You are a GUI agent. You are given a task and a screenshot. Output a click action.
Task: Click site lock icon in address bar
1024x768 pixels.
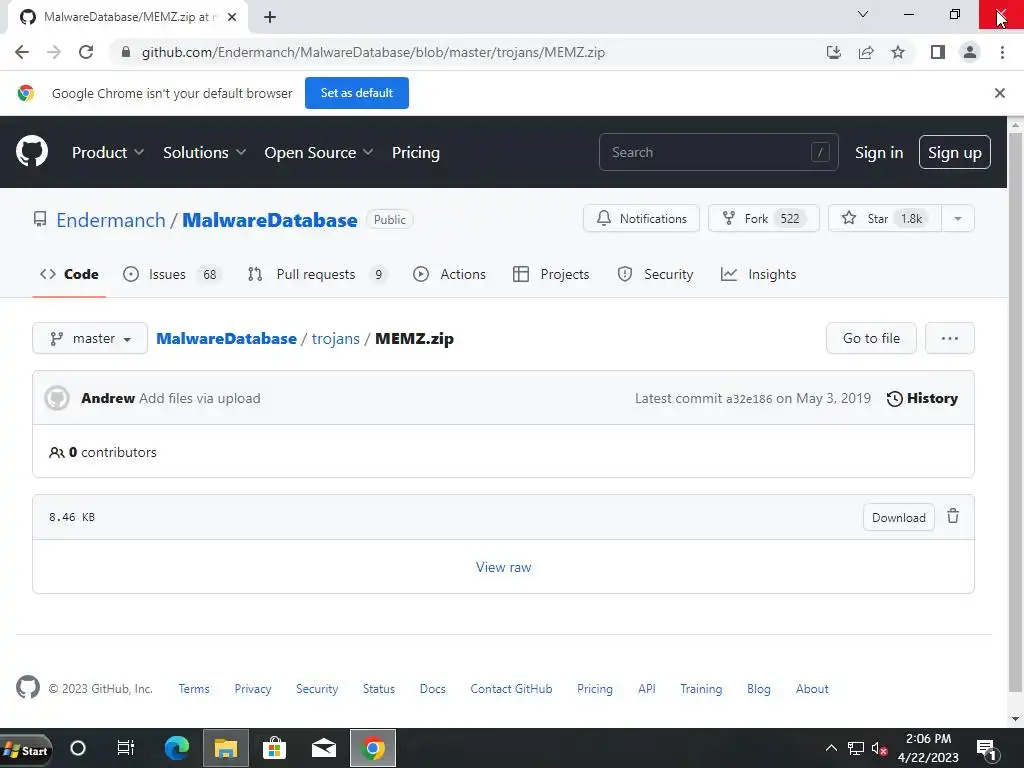[x=127, y=52]
